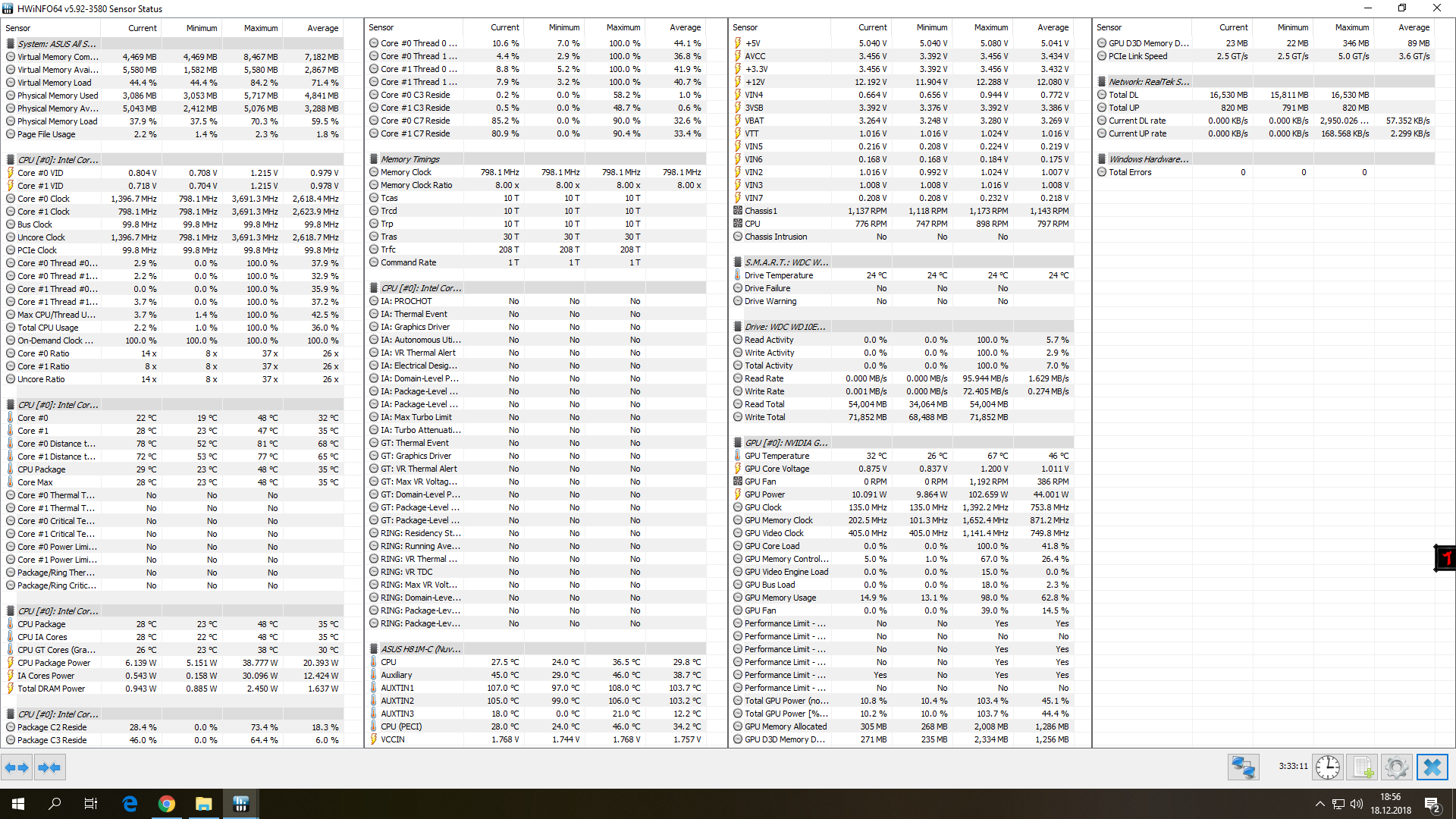Click the second panel's Average column header
The width and height of the screenshot is (1456, 819).
pyautogui.click(x=685, y=27)
